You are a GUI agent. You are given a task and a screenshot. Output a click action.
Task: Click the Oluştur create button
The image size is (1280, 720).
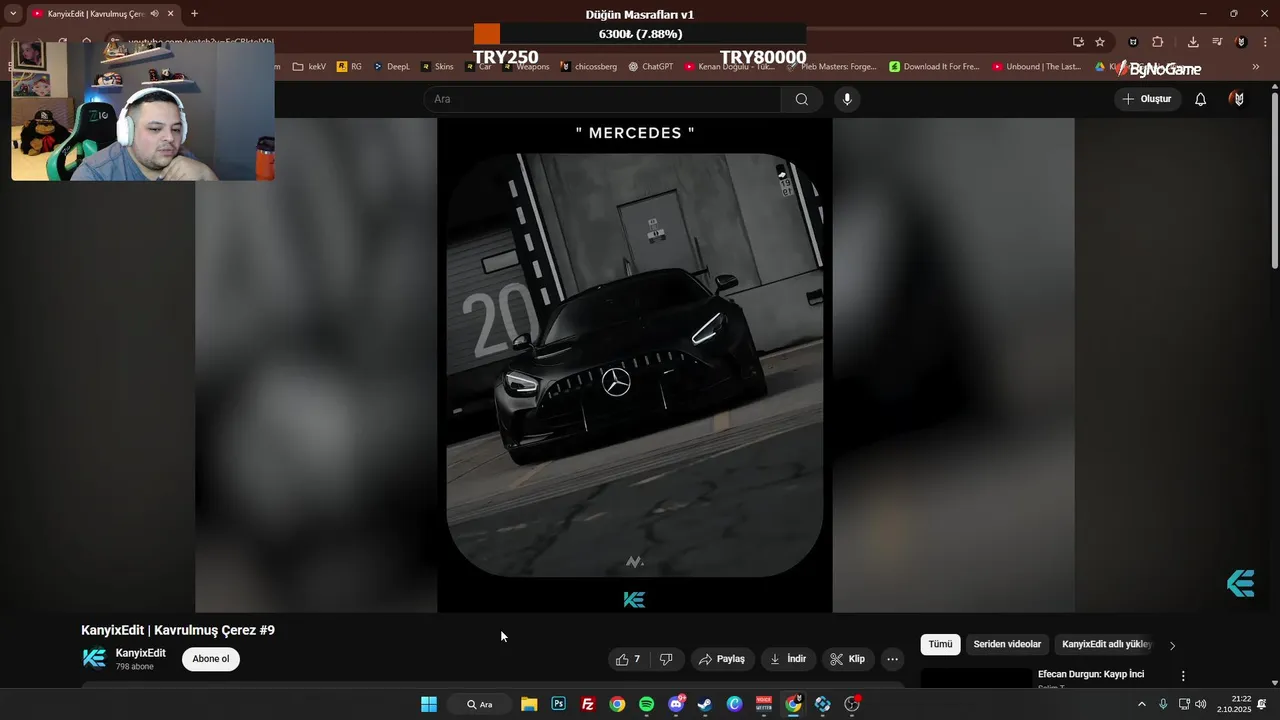point(1147,99)
